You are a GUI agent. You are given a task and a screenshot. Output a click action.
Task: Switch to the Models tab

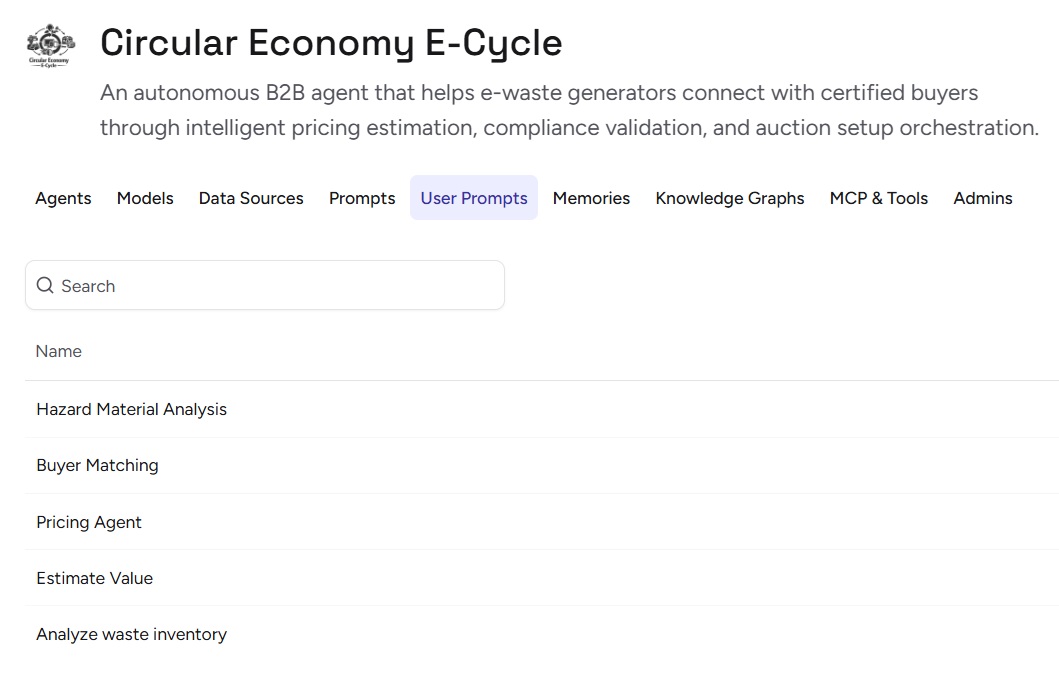pos(145,198)
